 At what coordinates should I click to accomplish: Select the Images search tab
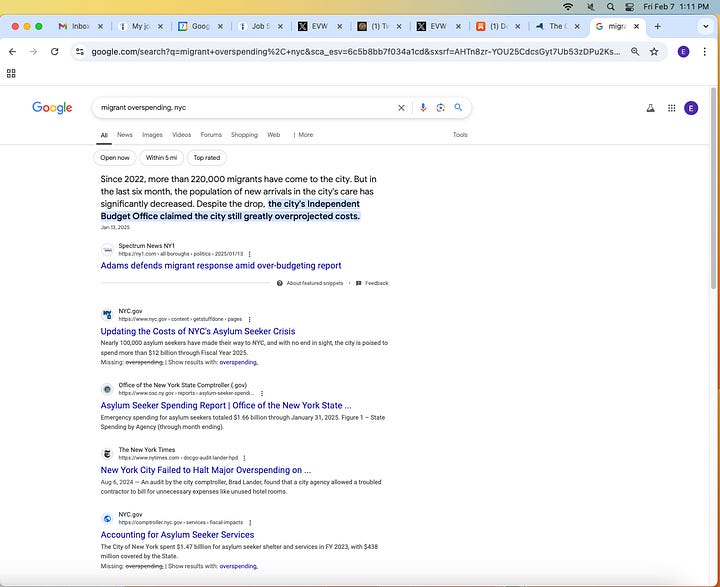[x=152, y=135]
